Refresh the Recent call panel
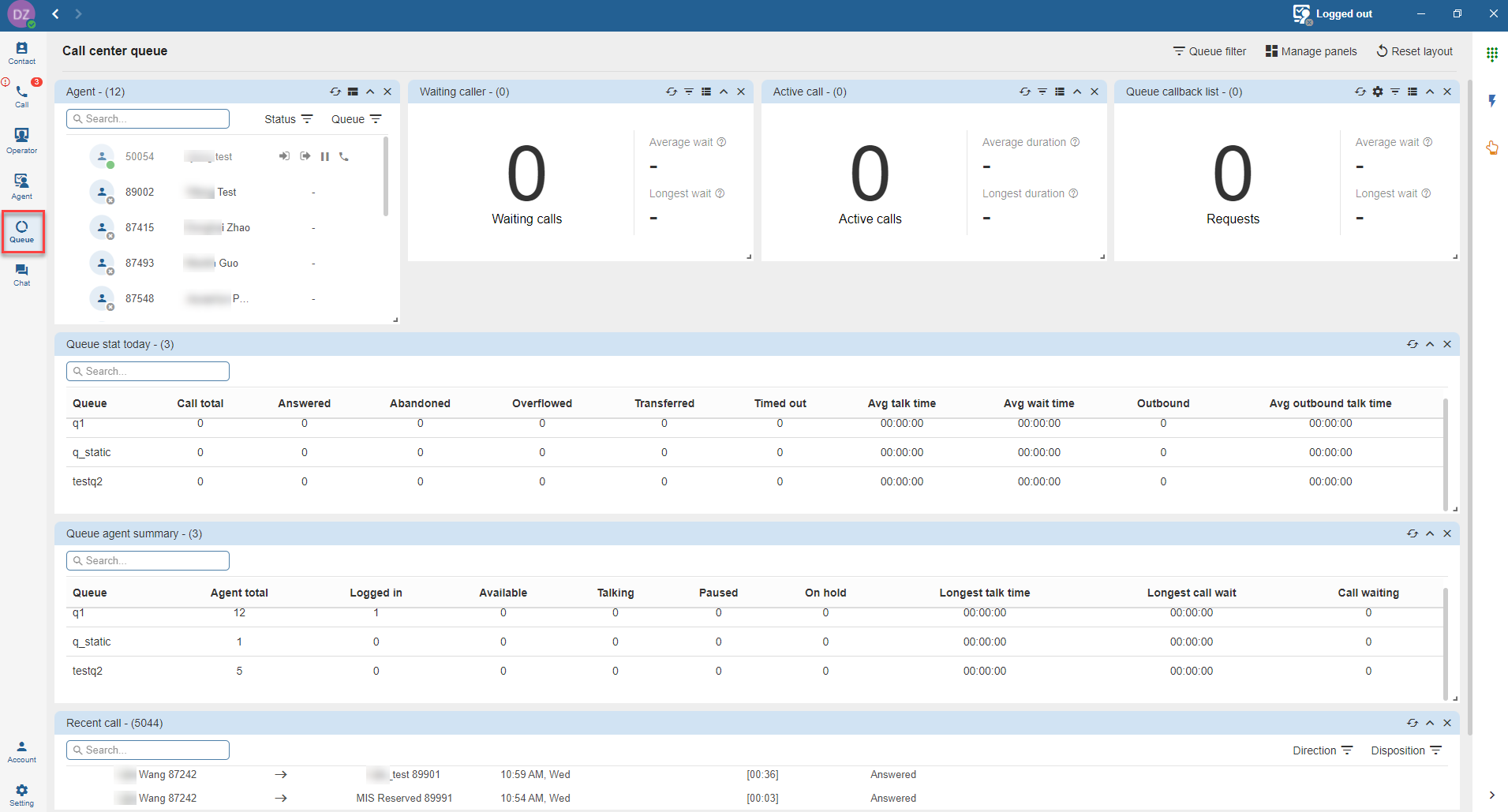Image resolution: width=1508 pixels, height=812 pixels. (1413, 723)
